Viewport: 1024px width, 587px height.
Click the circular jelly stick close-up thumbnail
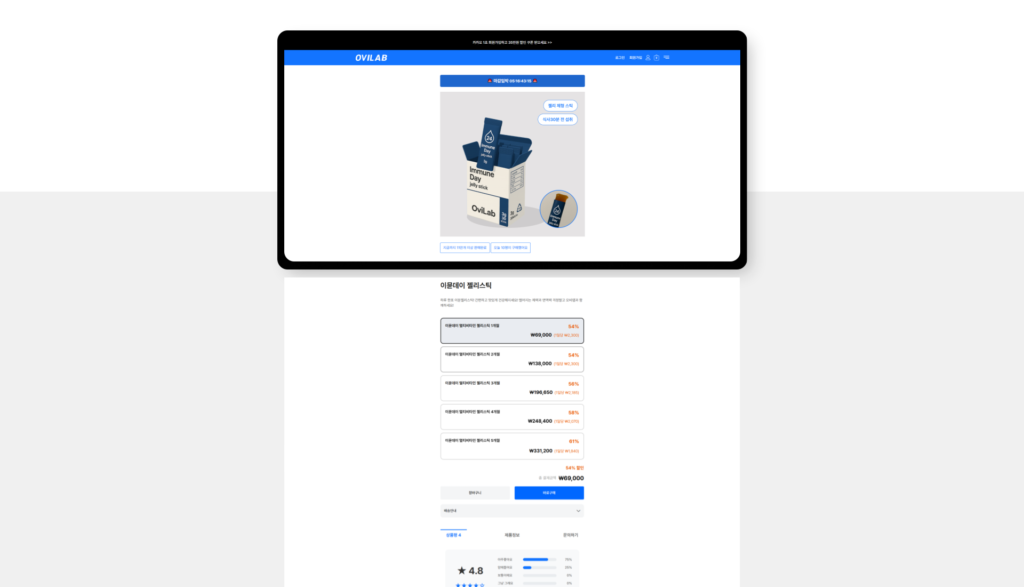(x=558, y=210)
